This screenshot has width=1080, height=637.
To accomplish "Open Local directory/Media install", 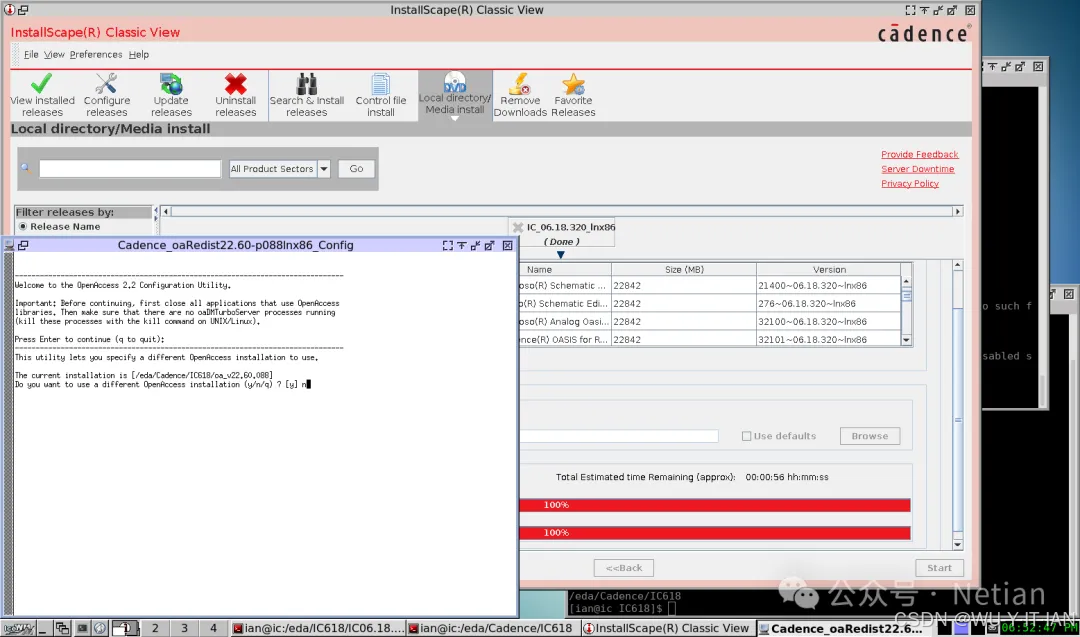I will click(455, 95).
